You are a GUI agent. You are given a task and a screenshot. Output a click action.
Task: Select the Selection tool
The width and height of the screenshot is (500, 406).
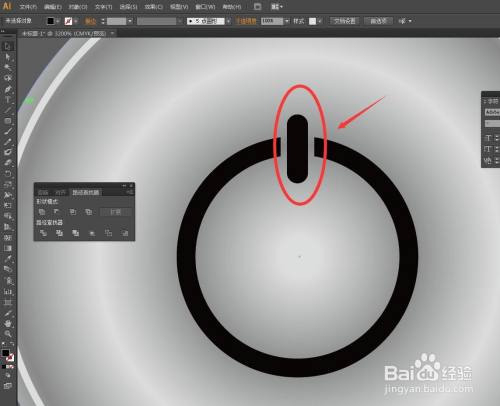[x=8, y=46]
